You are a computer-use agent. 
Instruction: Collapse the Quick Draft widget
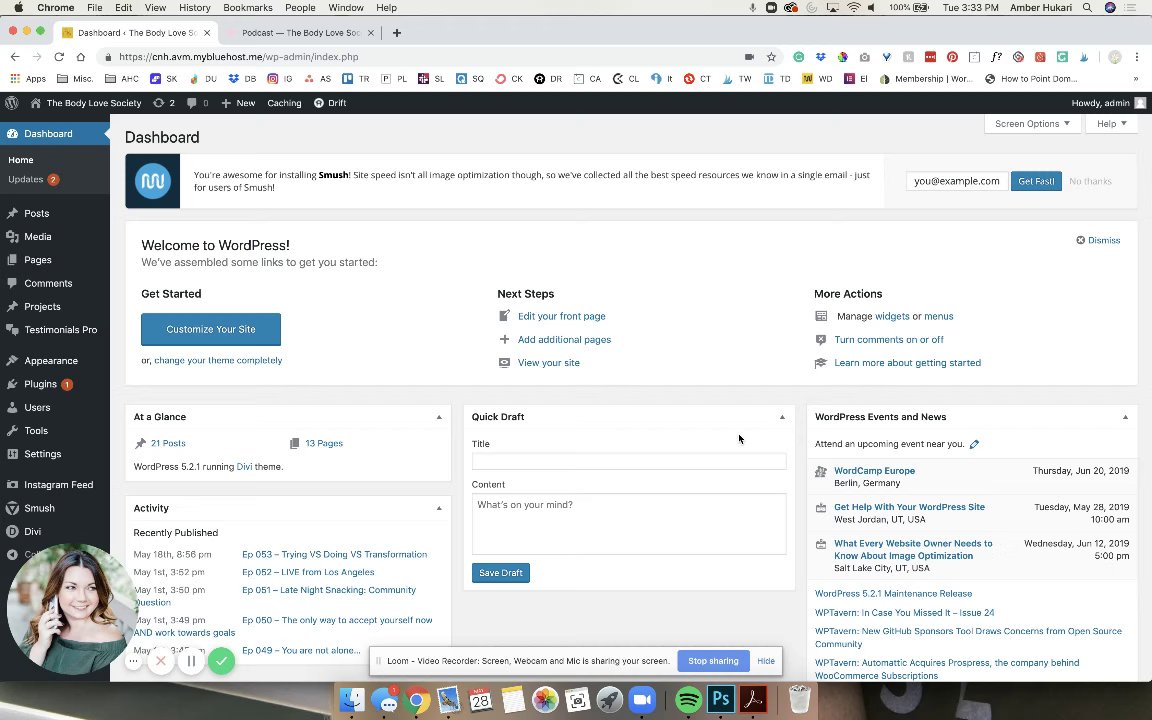coord(782,417)
